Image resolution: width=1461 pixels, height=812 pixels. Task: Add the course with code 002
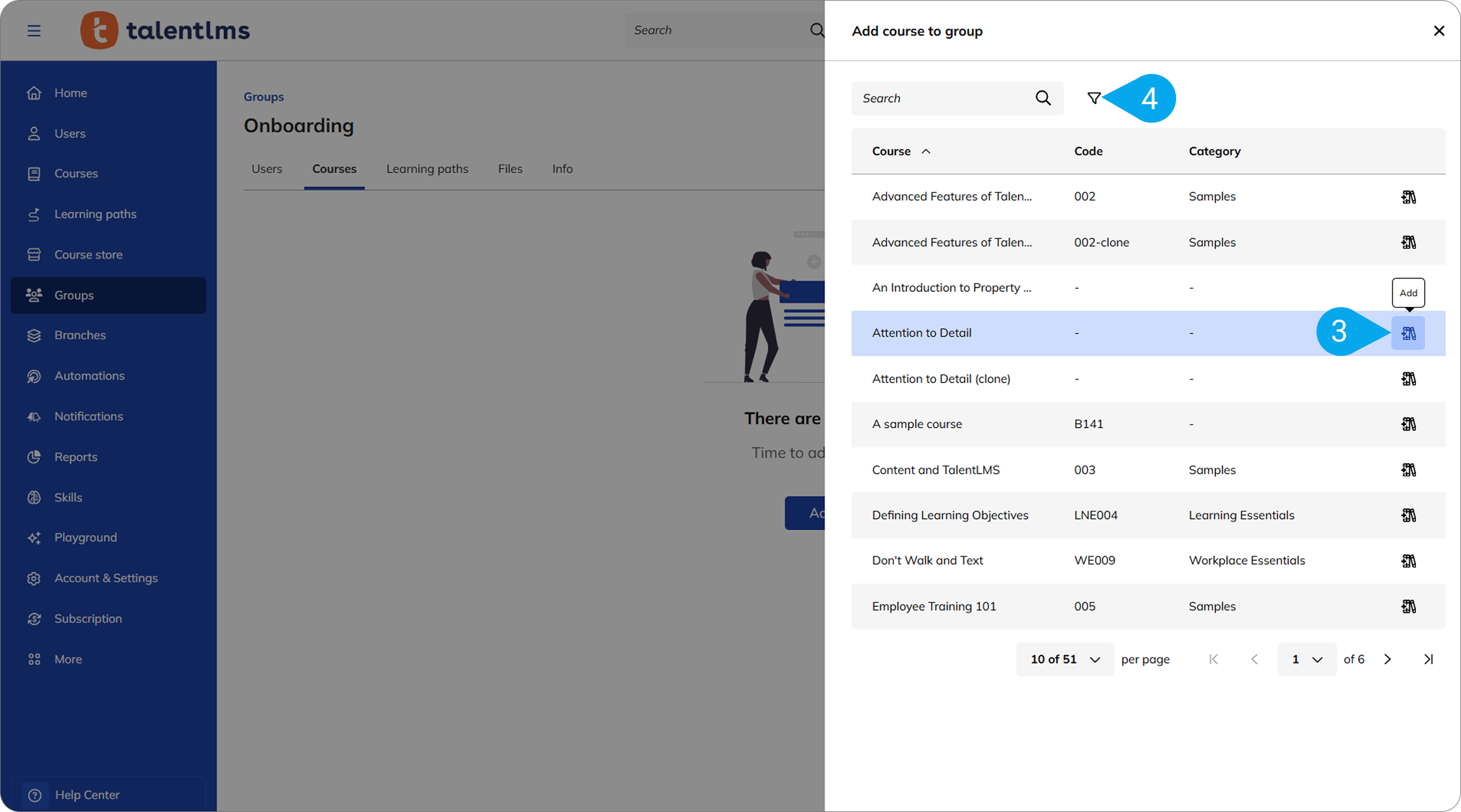(x=1408, y=197)
